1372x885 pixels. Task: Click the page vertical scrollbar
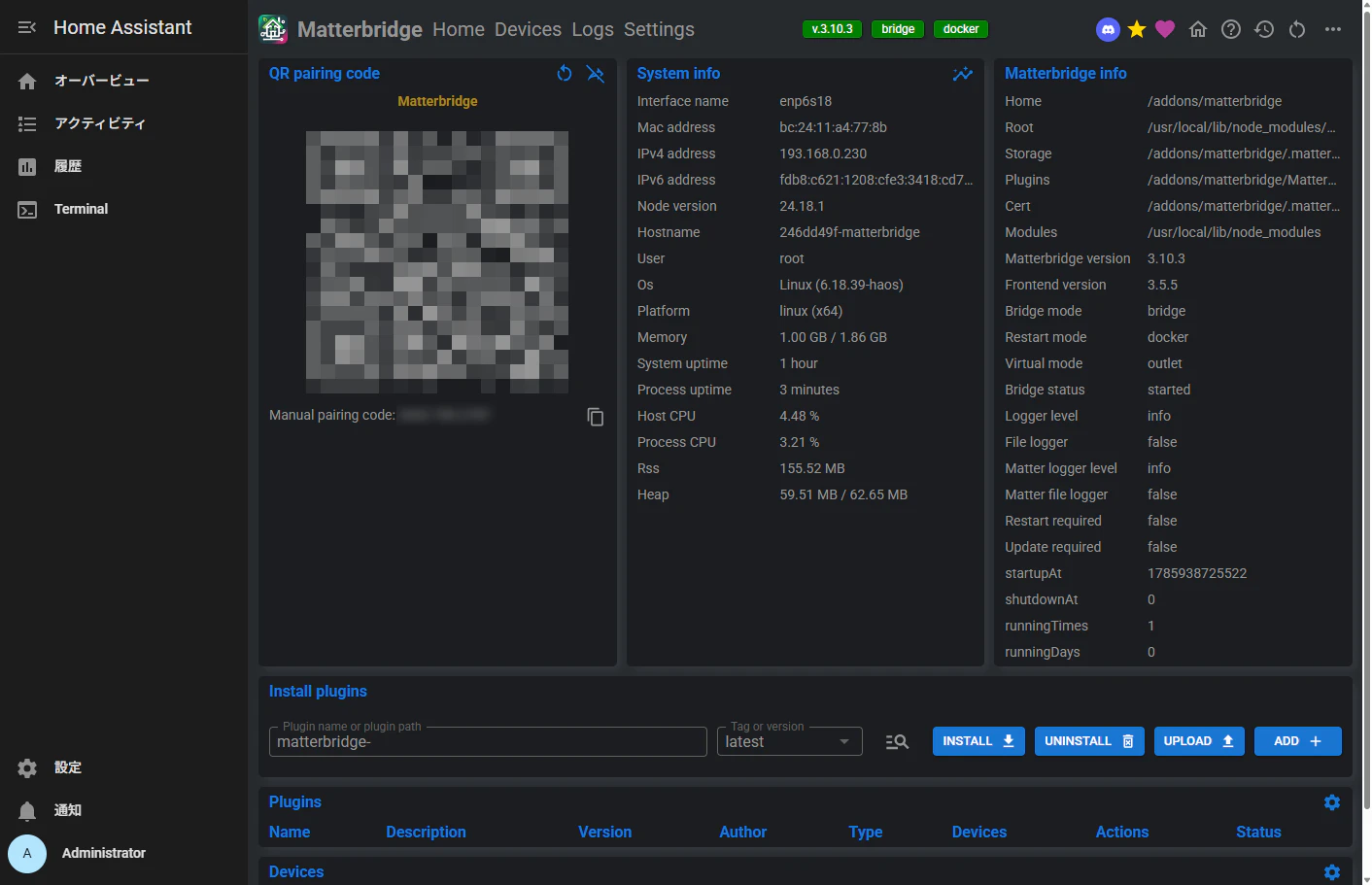point(1367,408)
